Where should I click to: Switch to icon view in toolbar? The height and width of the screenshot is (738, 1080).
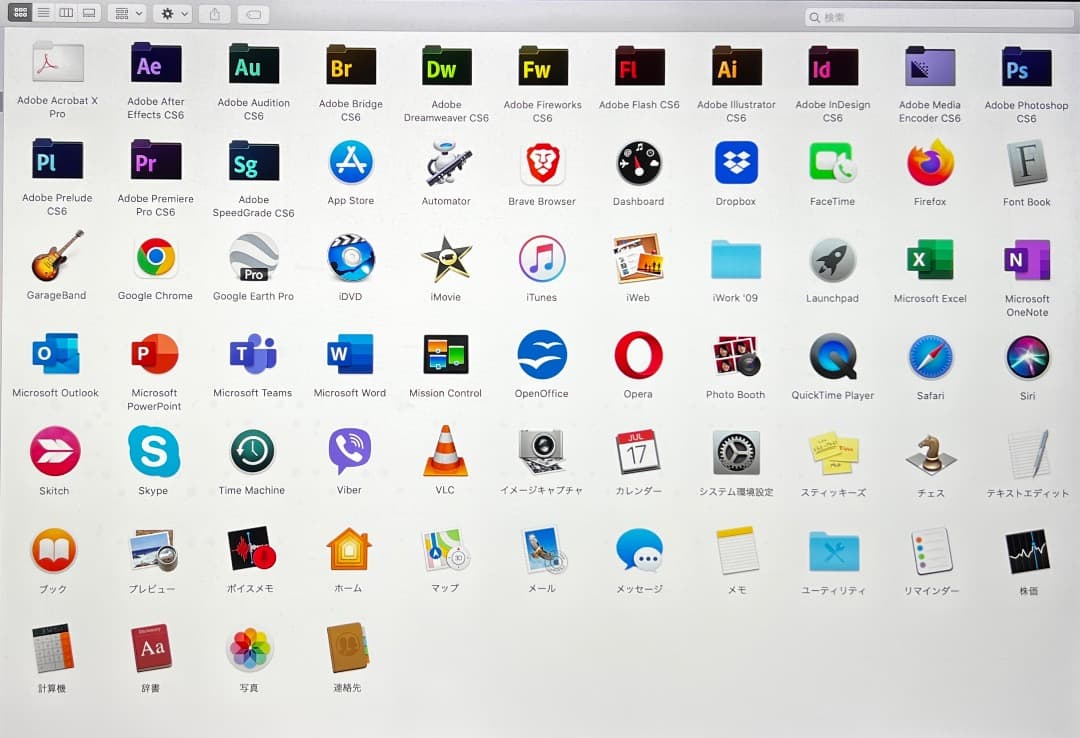click(20, 12)
